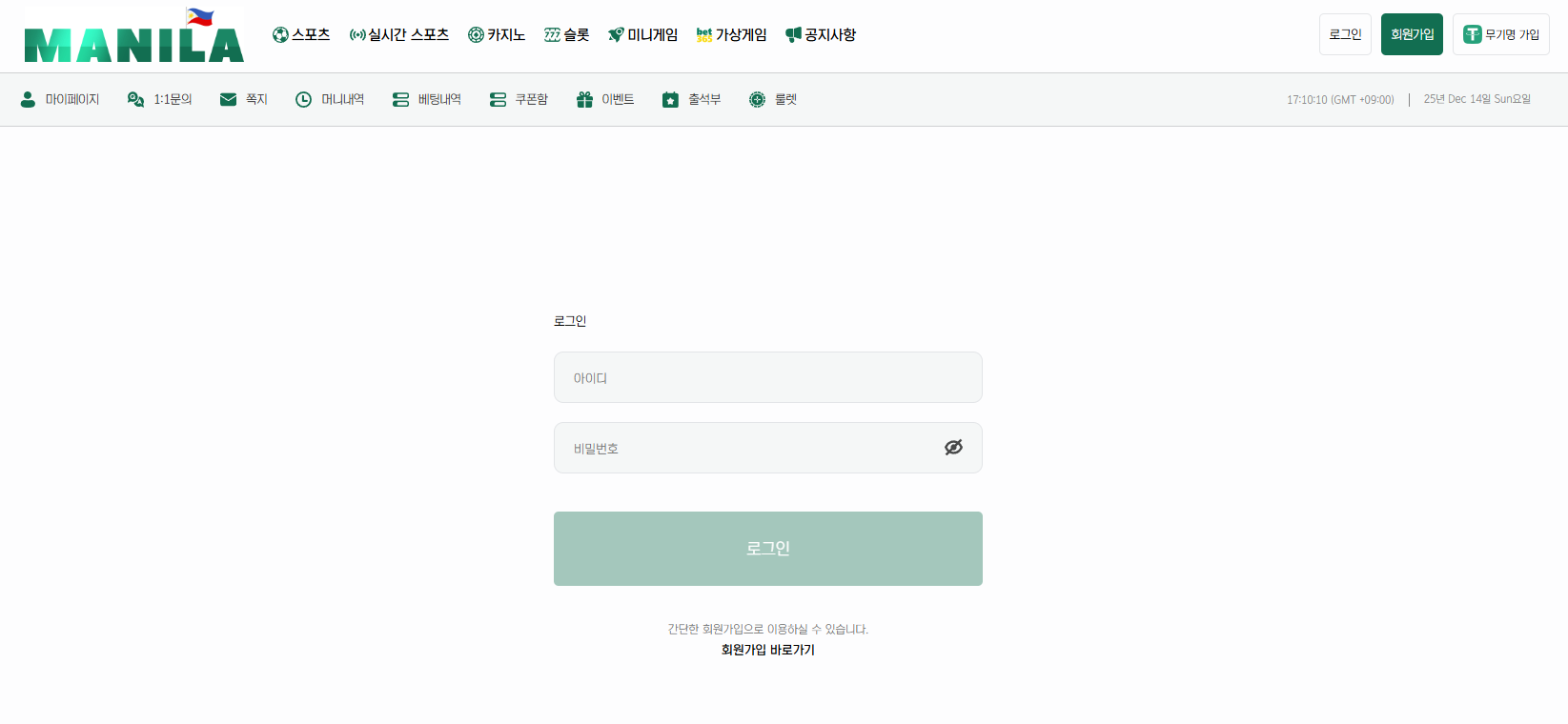Open the 룰렛 roulette wheel
The image size is (1568, 724).
pos(772,99)
